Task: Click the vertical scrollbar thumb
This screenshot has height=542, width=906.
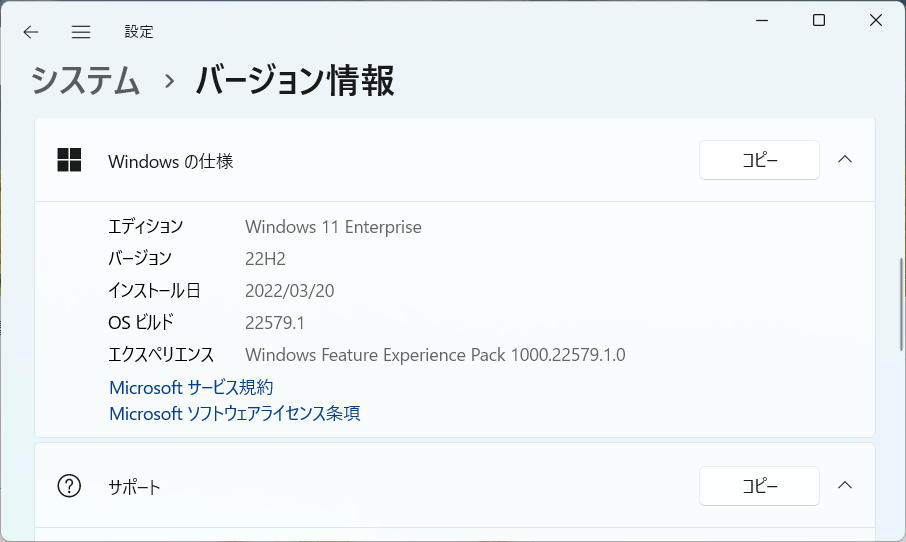Action: (x=901, y=304)
